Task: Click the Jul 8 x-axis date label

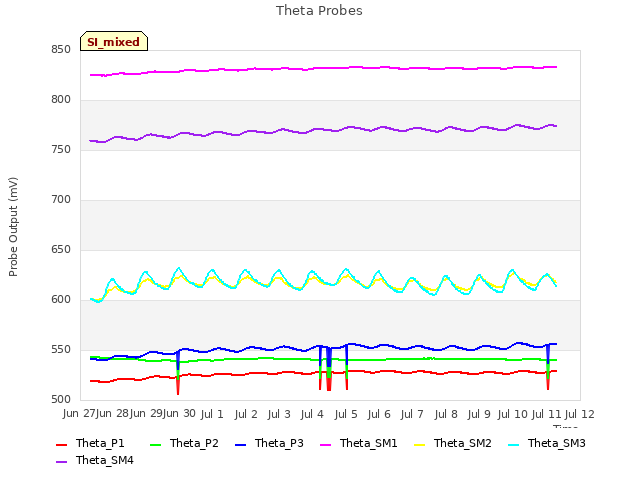Action: pyautogui.click(x=446, y=415)
